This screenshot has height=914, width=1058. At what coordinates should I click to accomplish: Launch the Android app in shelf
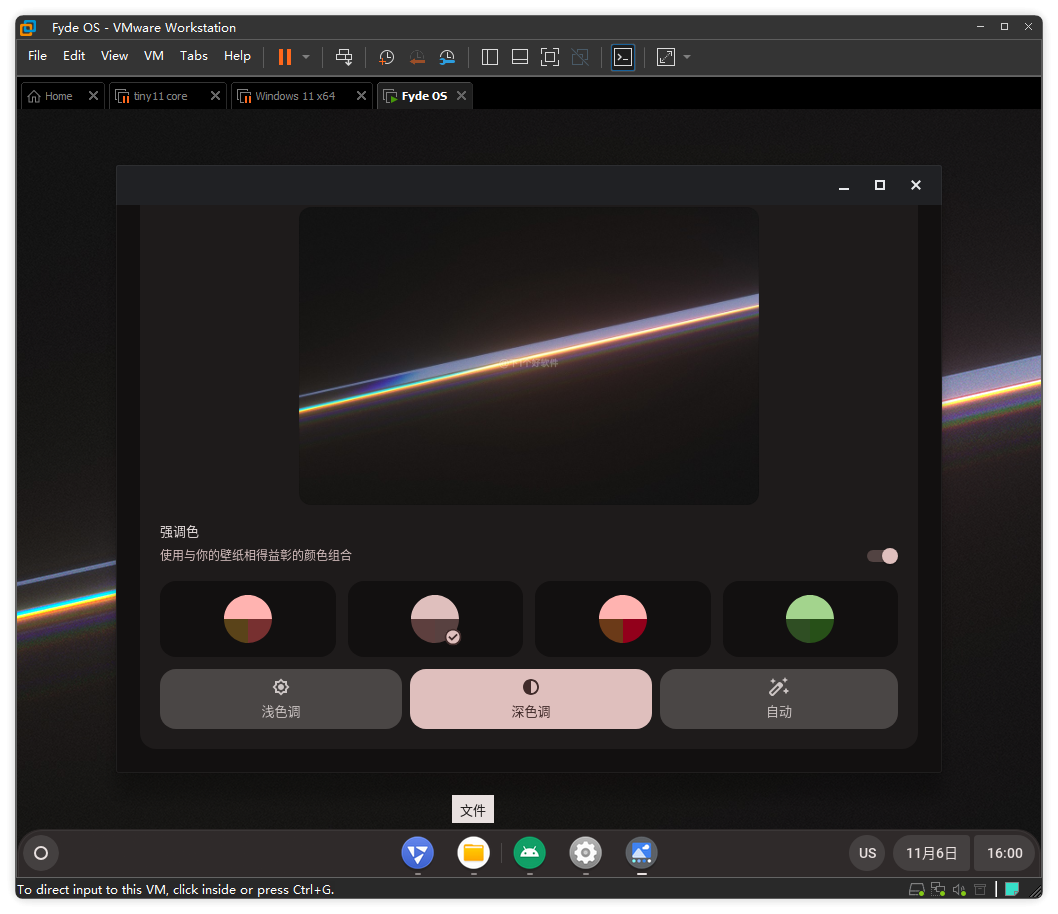pos(529,853)
